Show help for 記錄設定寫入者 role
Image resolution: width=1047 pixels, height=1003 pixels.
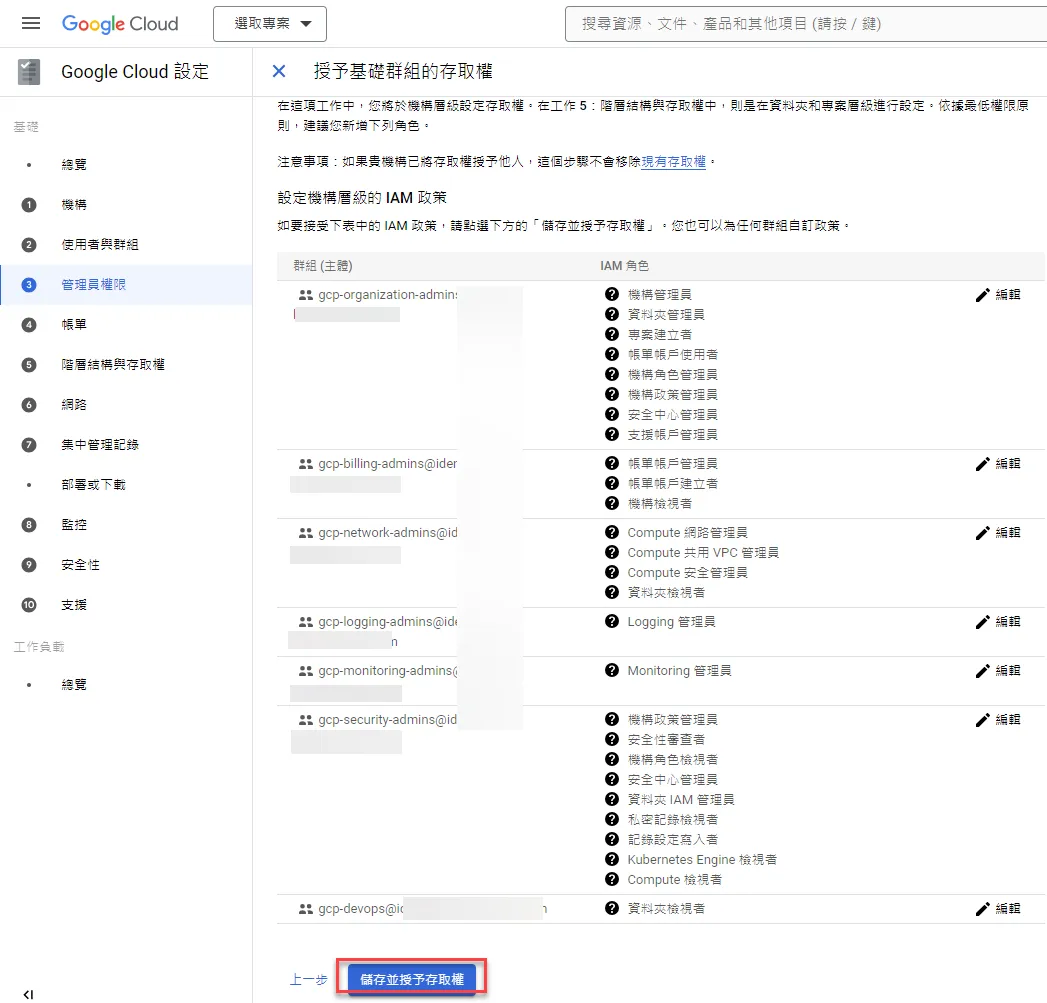tap(612, 839)
